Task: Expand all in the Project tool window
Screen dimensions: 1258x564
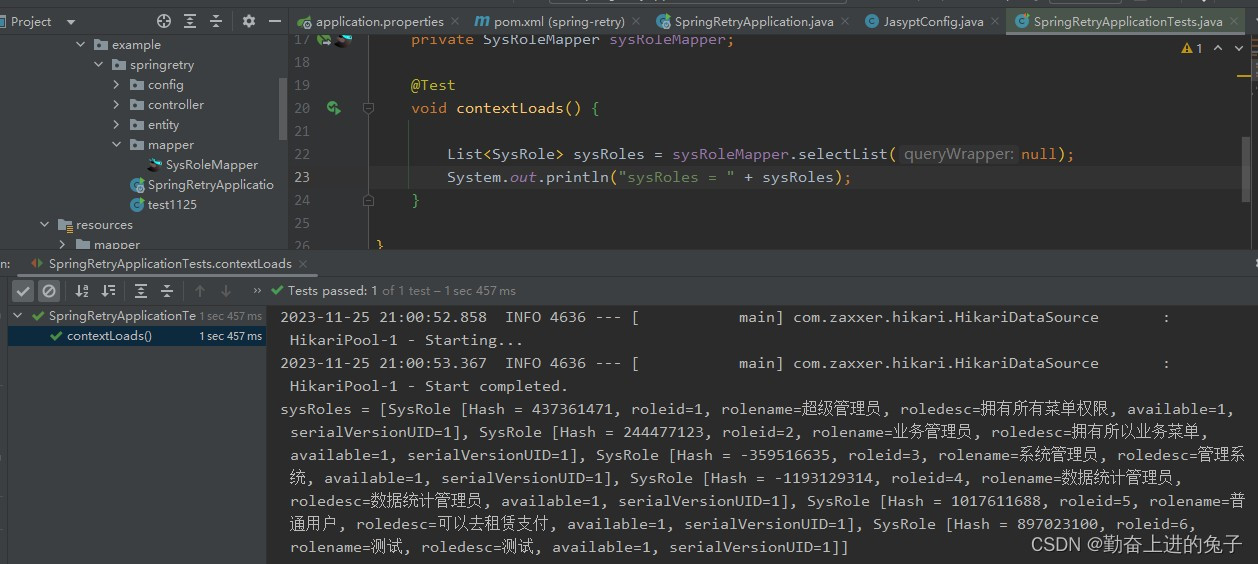Action: pos(191,21)
